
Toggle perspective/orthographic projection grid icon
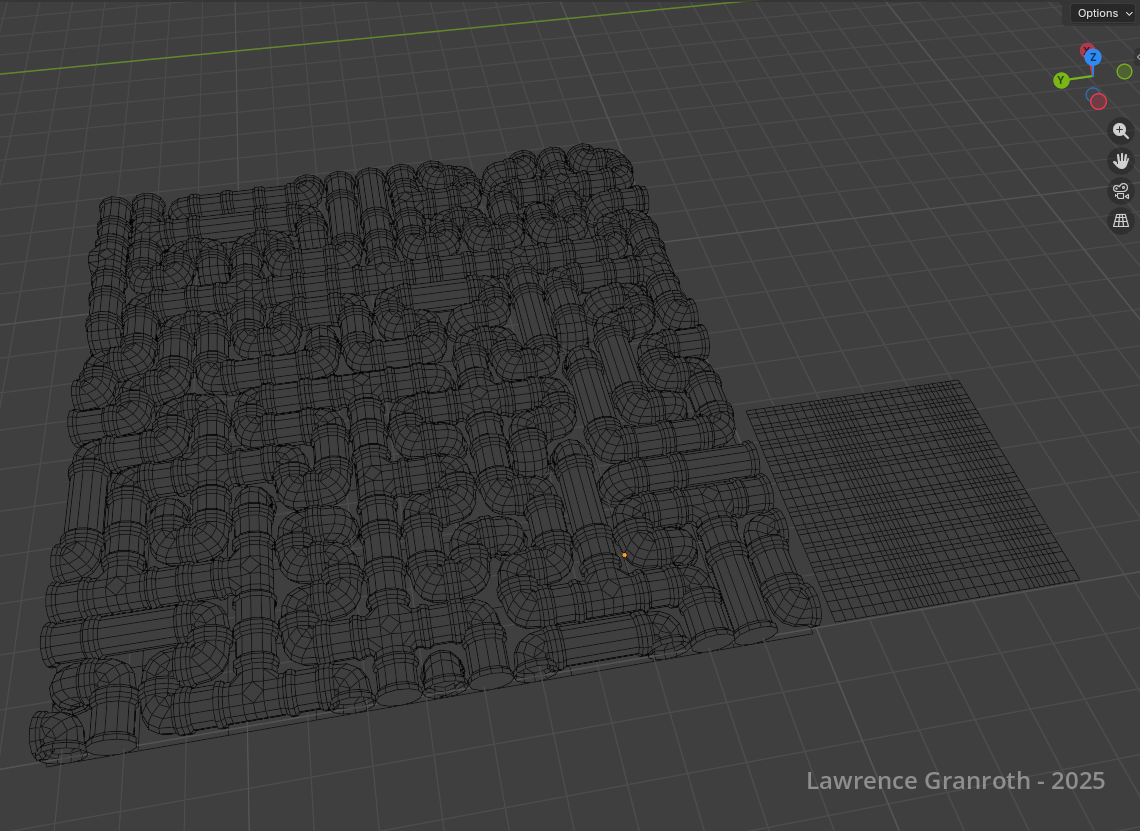pyautogui.click(x=1121, y=221)
